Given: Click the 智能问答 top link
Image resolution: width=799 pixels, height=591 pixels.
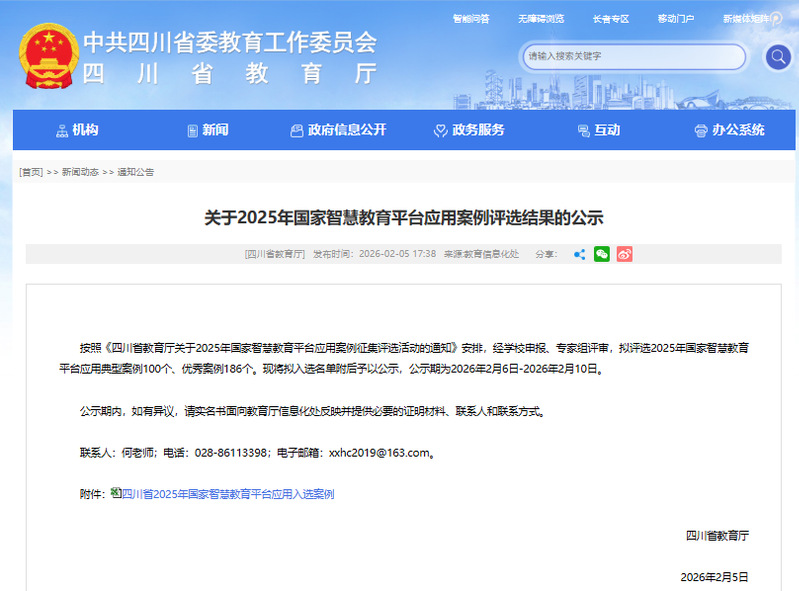Looking at the screenshot, I should click(x=471, y=19).
